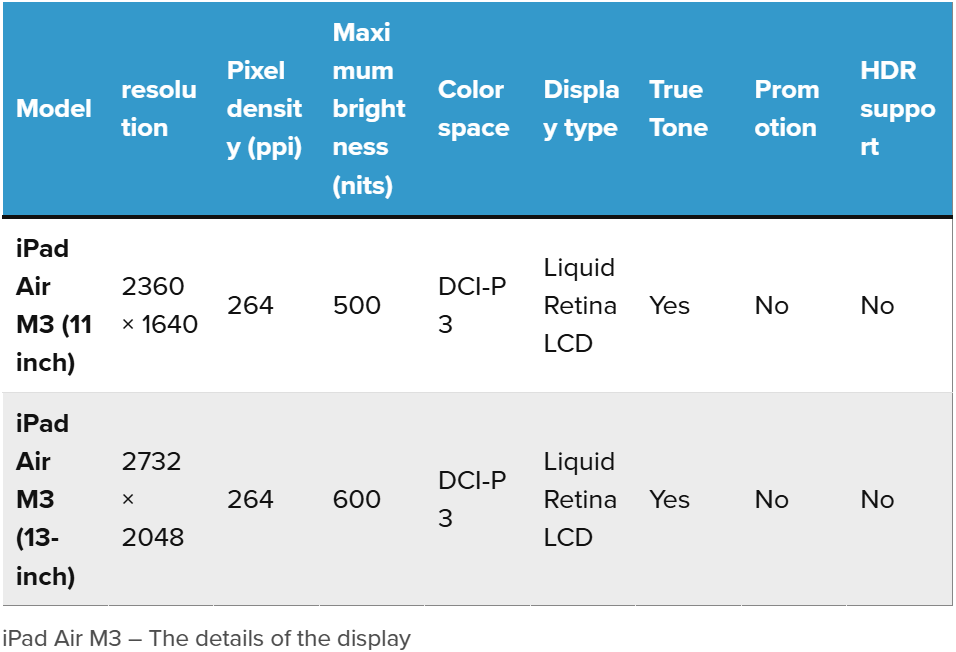Image resolution: width=956 pixels, height=652 pixels.
Task: Select the Pixel density (ppi) header
Action: [x=264, y=109]
